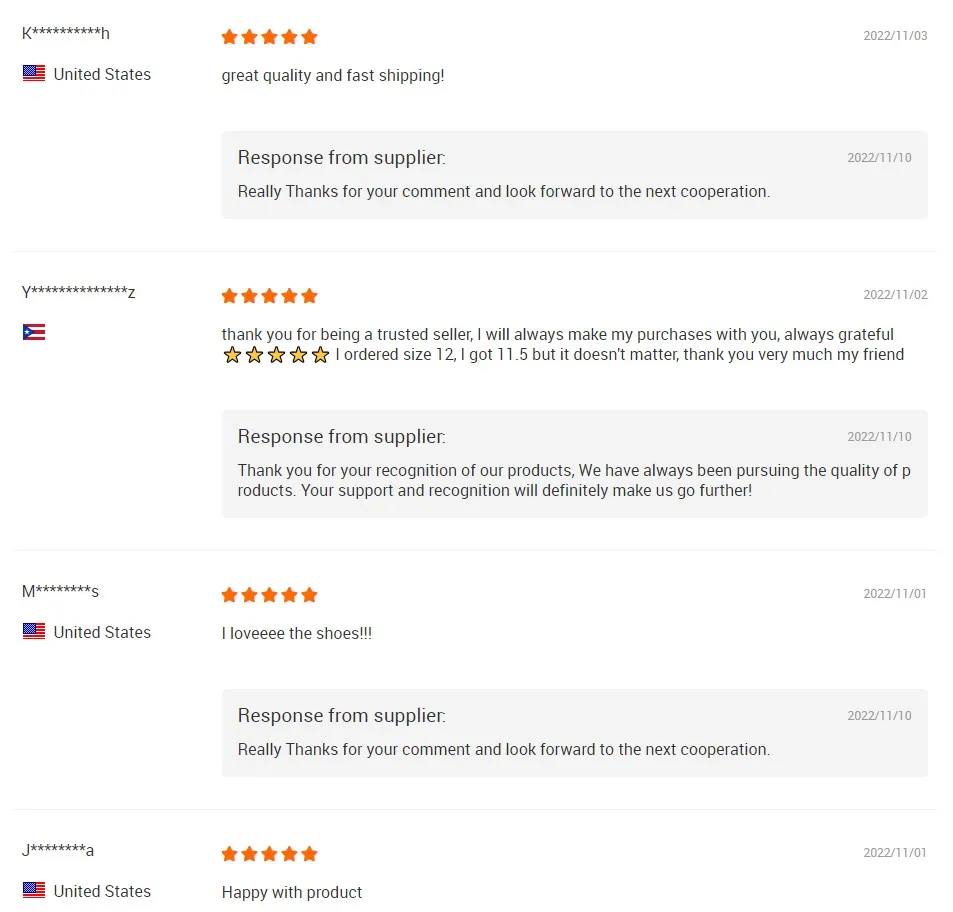Click reviewer name M********s
The image size is (953, 912).
click(61, 591)
